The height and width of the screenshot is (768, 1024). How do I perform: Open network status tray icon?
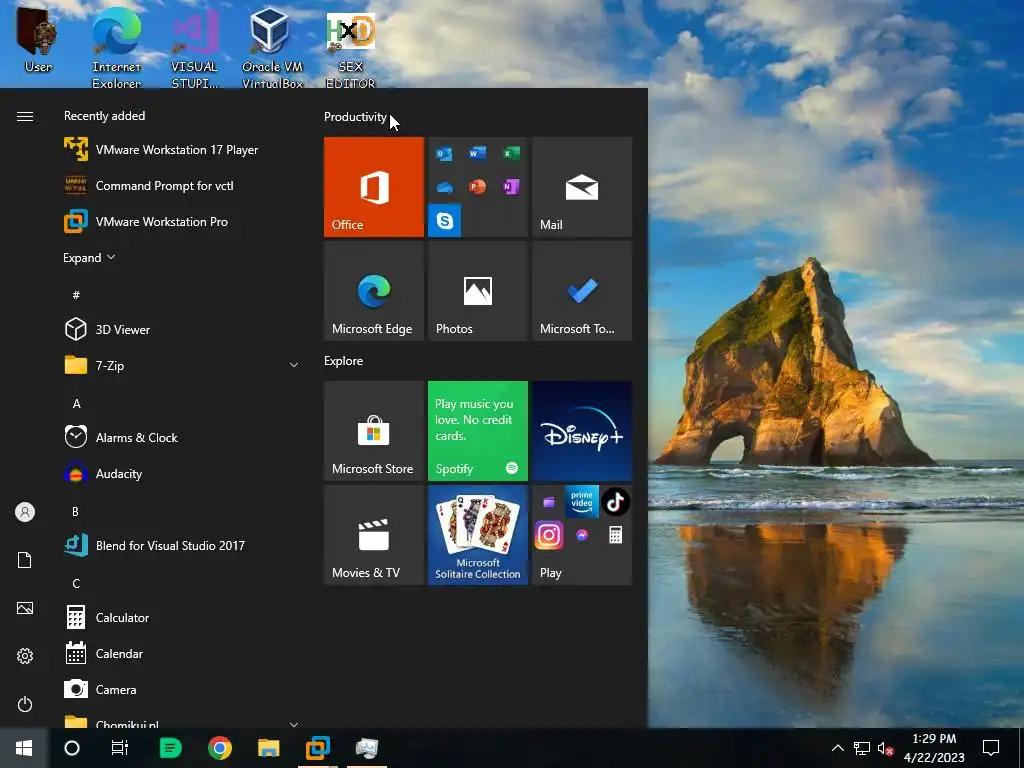click(861, 748)
